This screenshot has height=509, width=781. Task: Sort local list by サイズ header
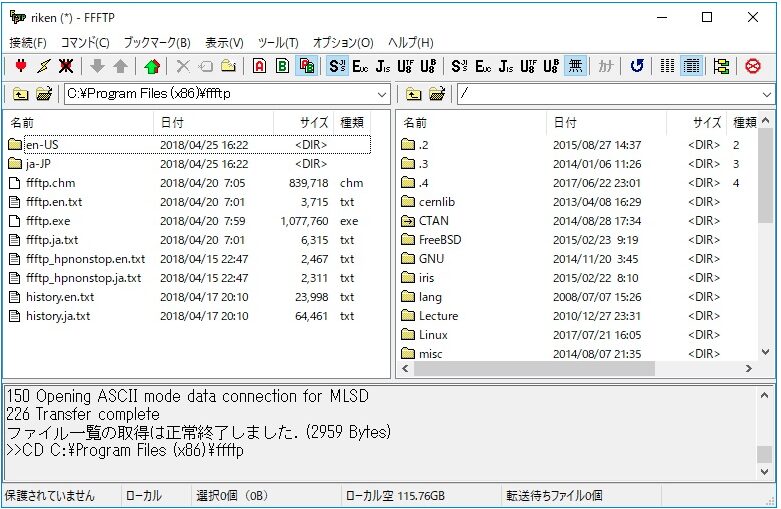click(303, 123)
